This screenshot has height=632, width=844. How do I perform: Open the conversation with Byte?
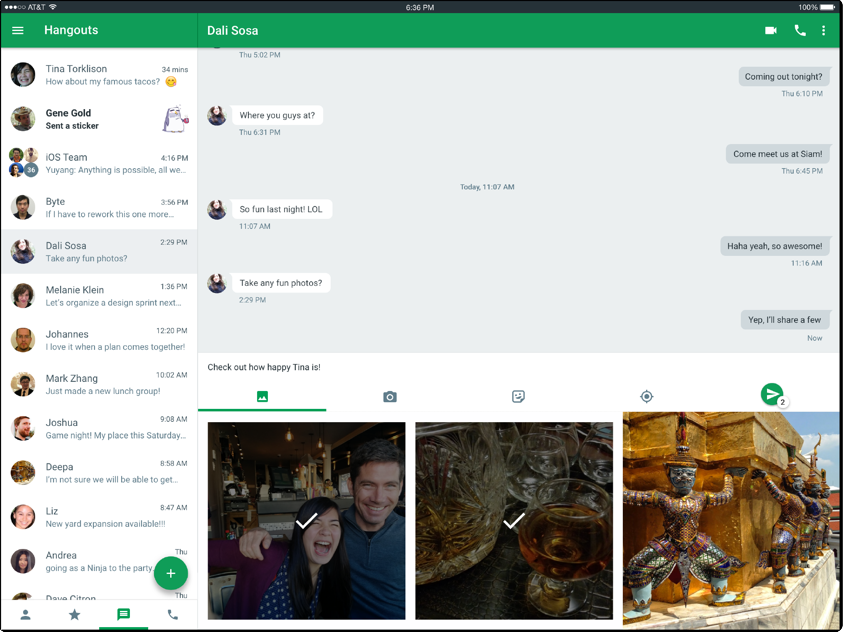[x=99, y=207]
